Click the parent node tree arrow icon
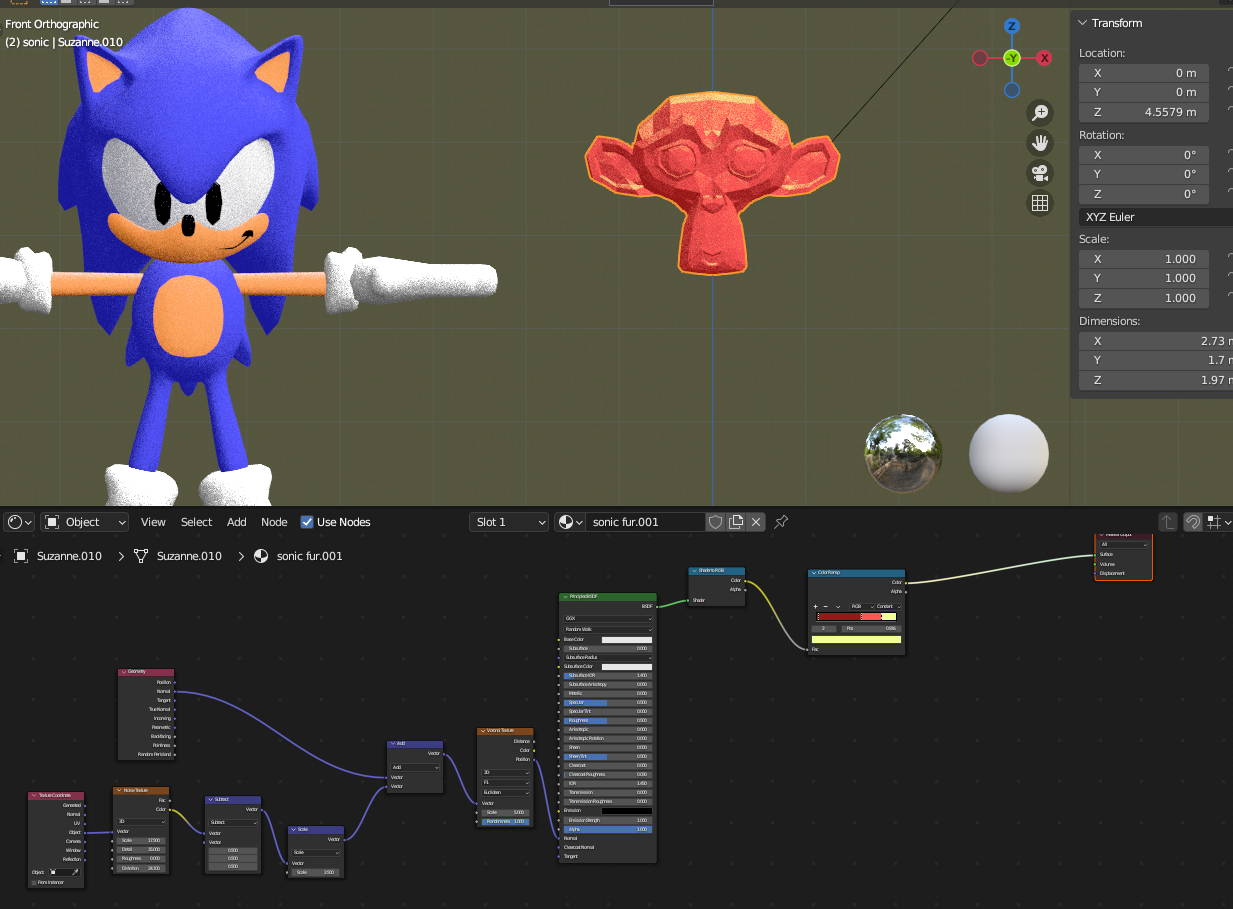1233x909 pixels. (x=1168, y=522)
